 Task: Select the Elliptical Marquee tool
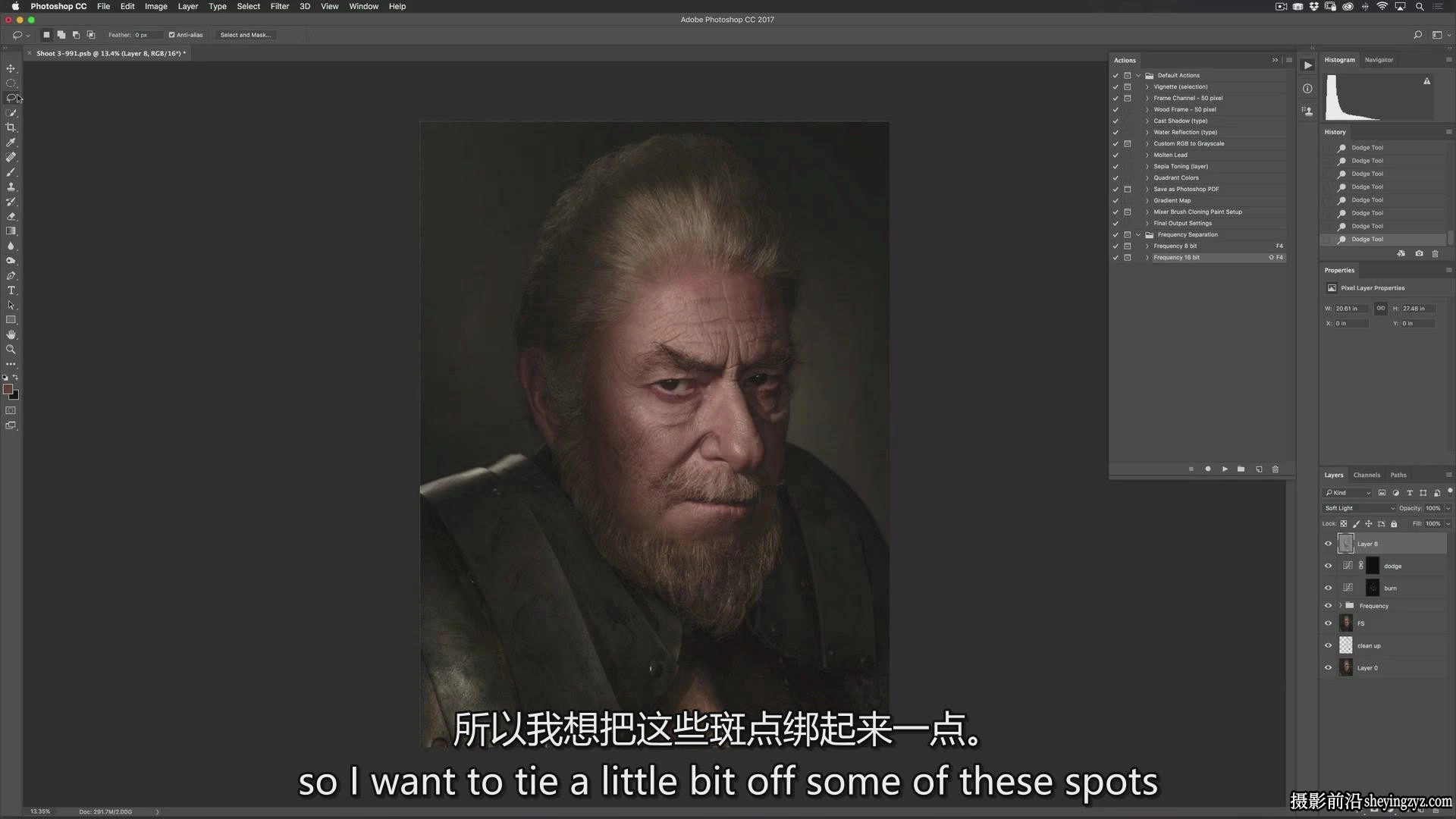(11, 83)
